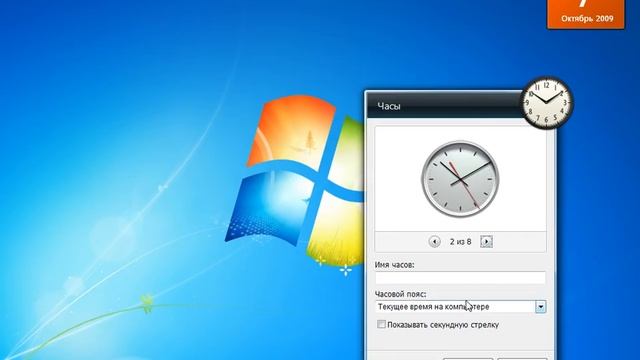This screenshot has height=360, width=640.
Task: Show the next clock face style
Action: point(486,242)
